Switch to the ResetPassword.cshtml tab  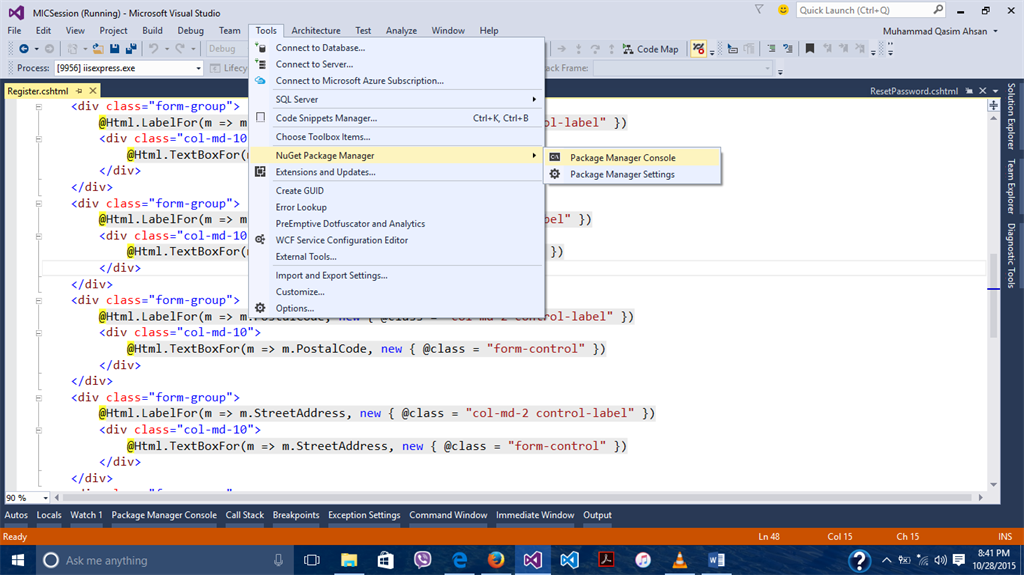pos(913,91)
